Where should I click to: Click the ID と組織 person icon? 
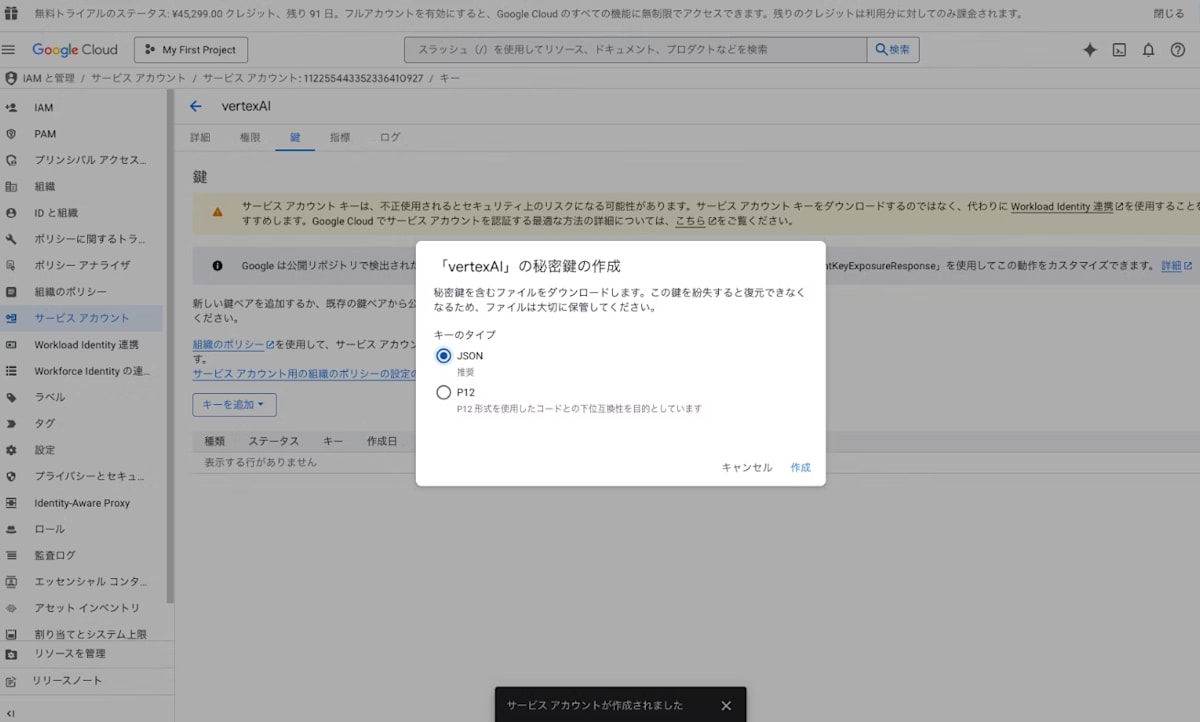coord(12,213)
